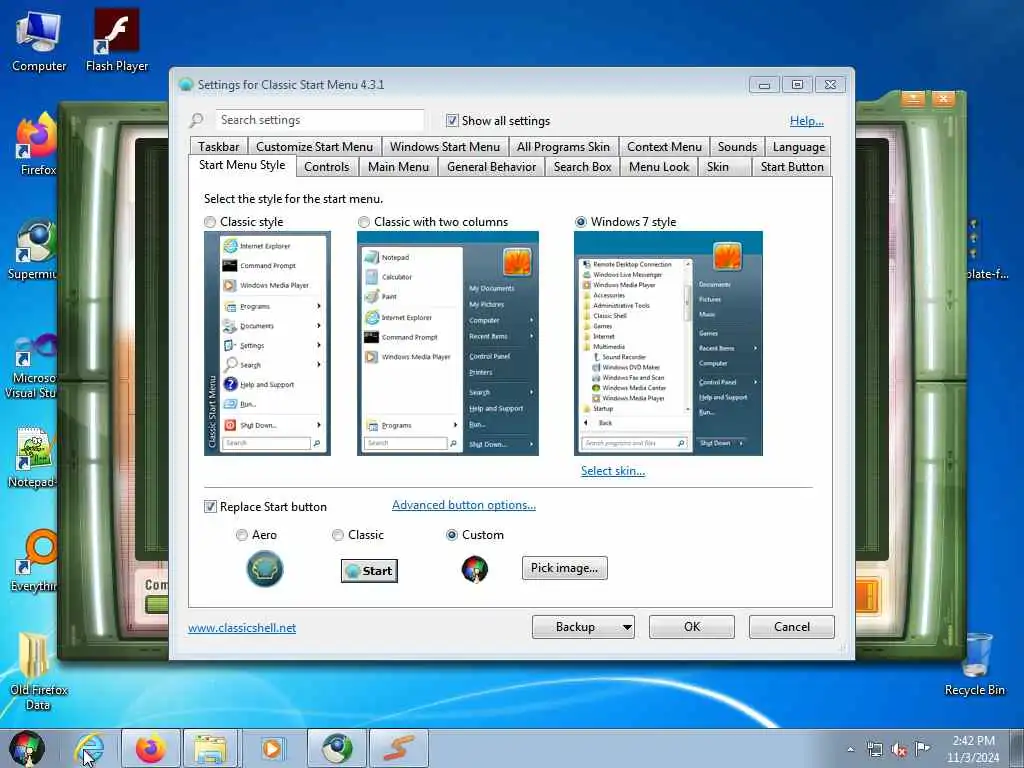The height and width of the screenshot is (768, 1024).
Task: Click the muted volume tray icon
Action: (x=899, y=750)
